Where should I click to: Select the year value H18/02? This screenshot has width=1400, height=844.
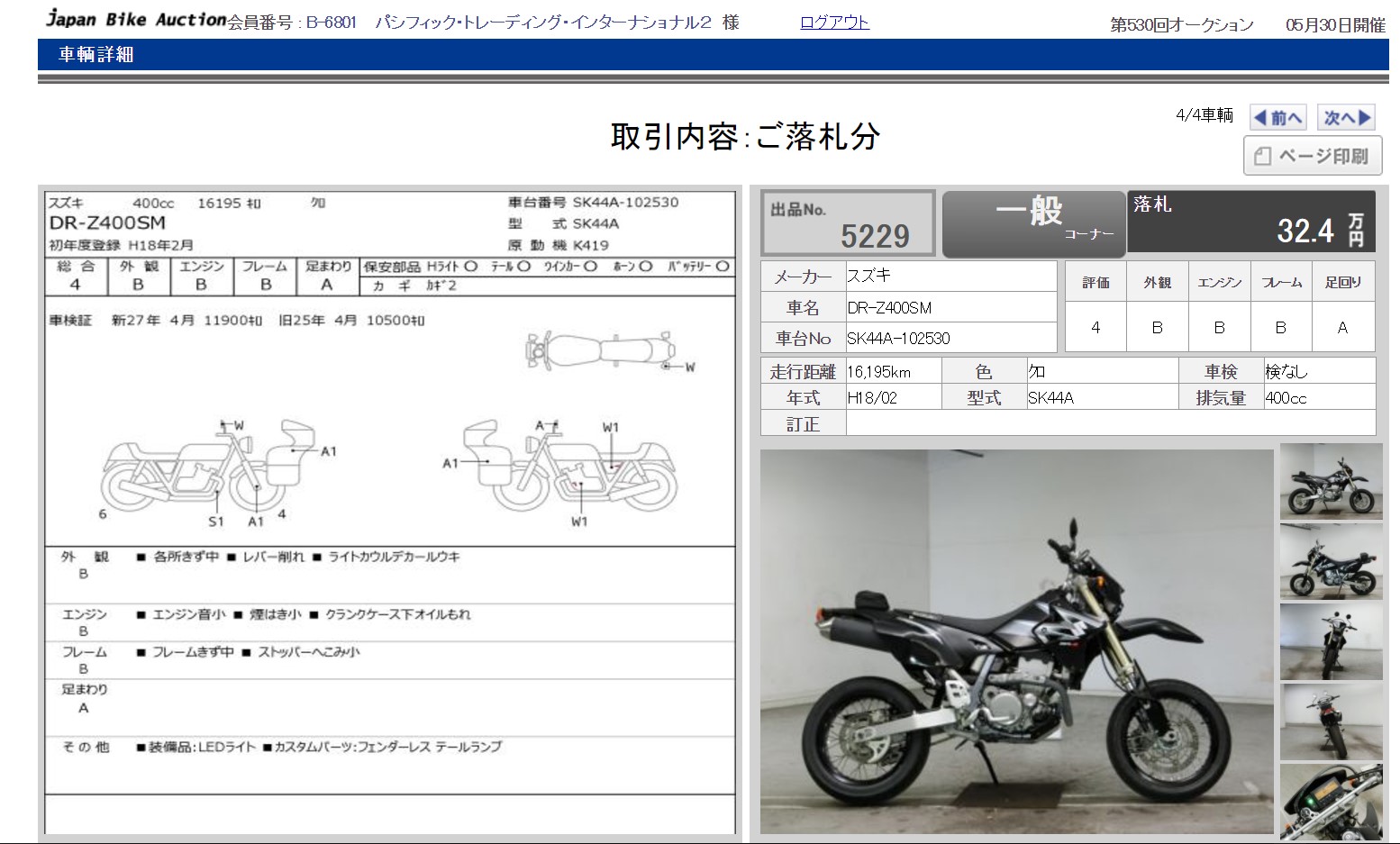pyautogui.click(x=872, y=397)
